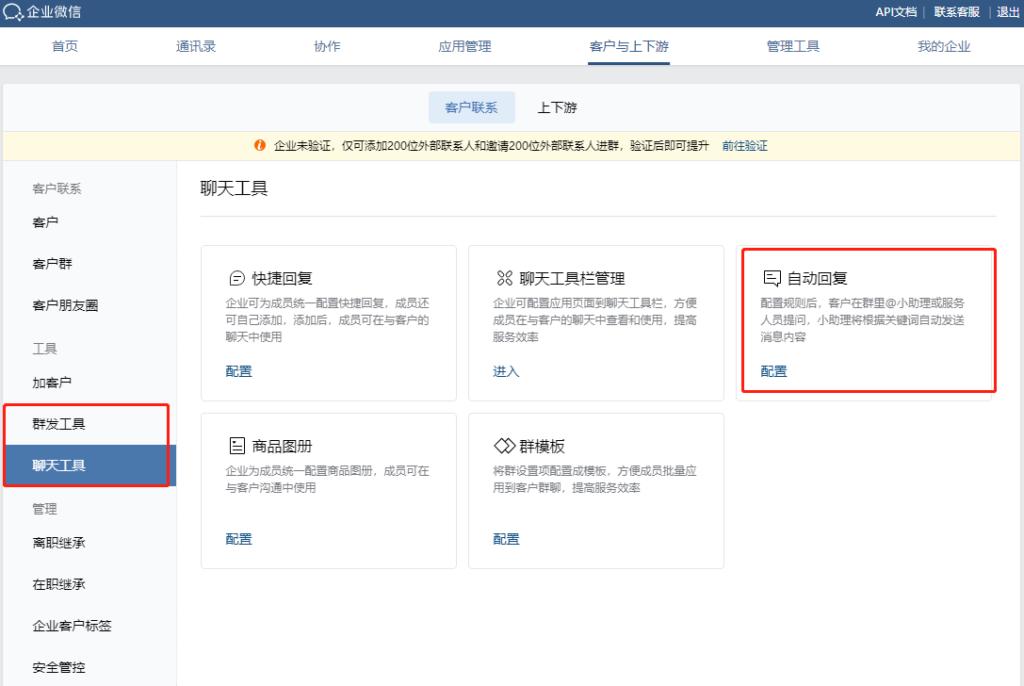Click the 快捷回复 speech bubble icon
The image size is (1024, 686).
tap(238, 279)
